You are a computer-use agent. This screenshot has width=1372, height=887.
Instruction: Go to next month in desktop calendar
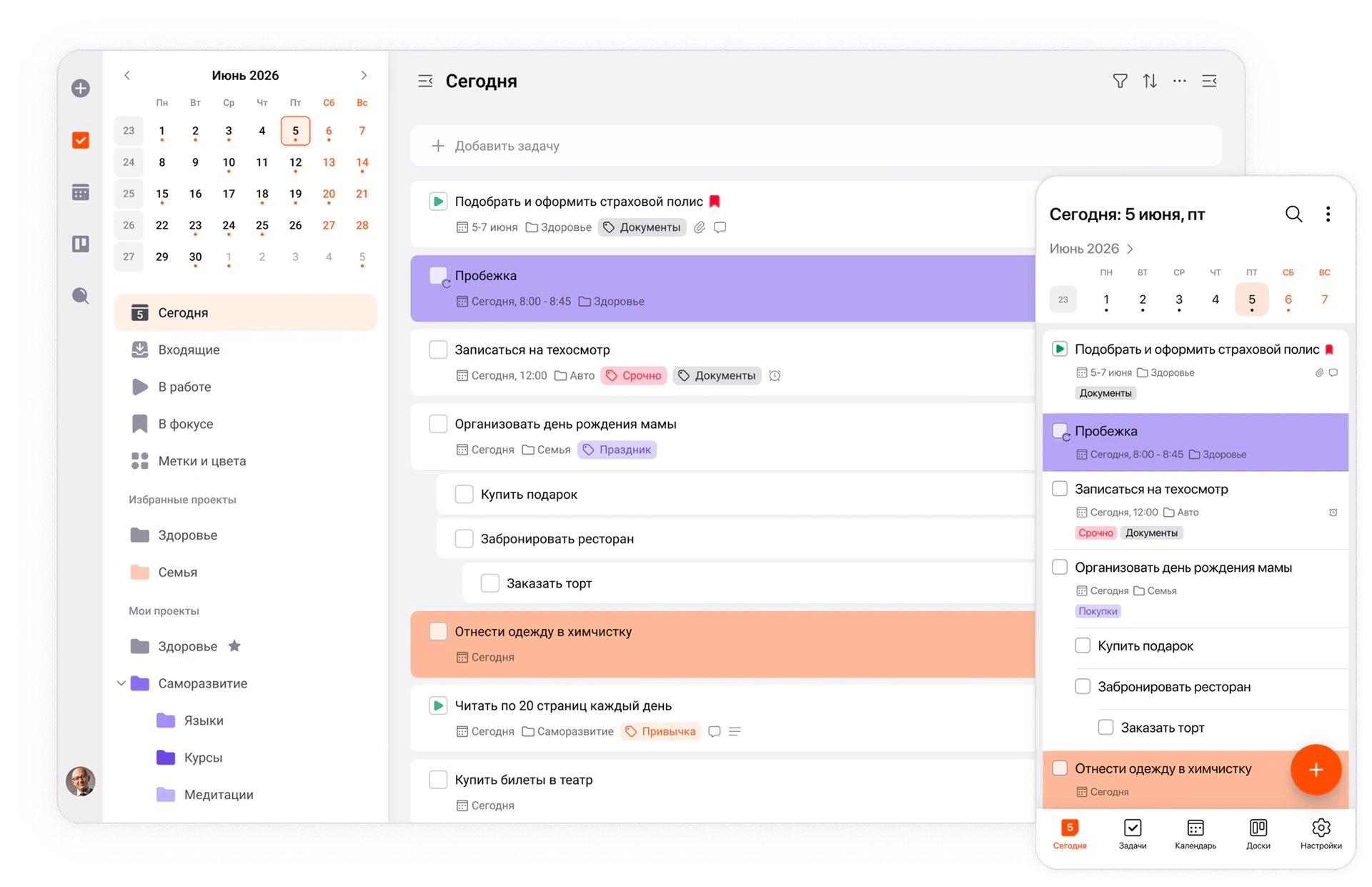[364, 75]
